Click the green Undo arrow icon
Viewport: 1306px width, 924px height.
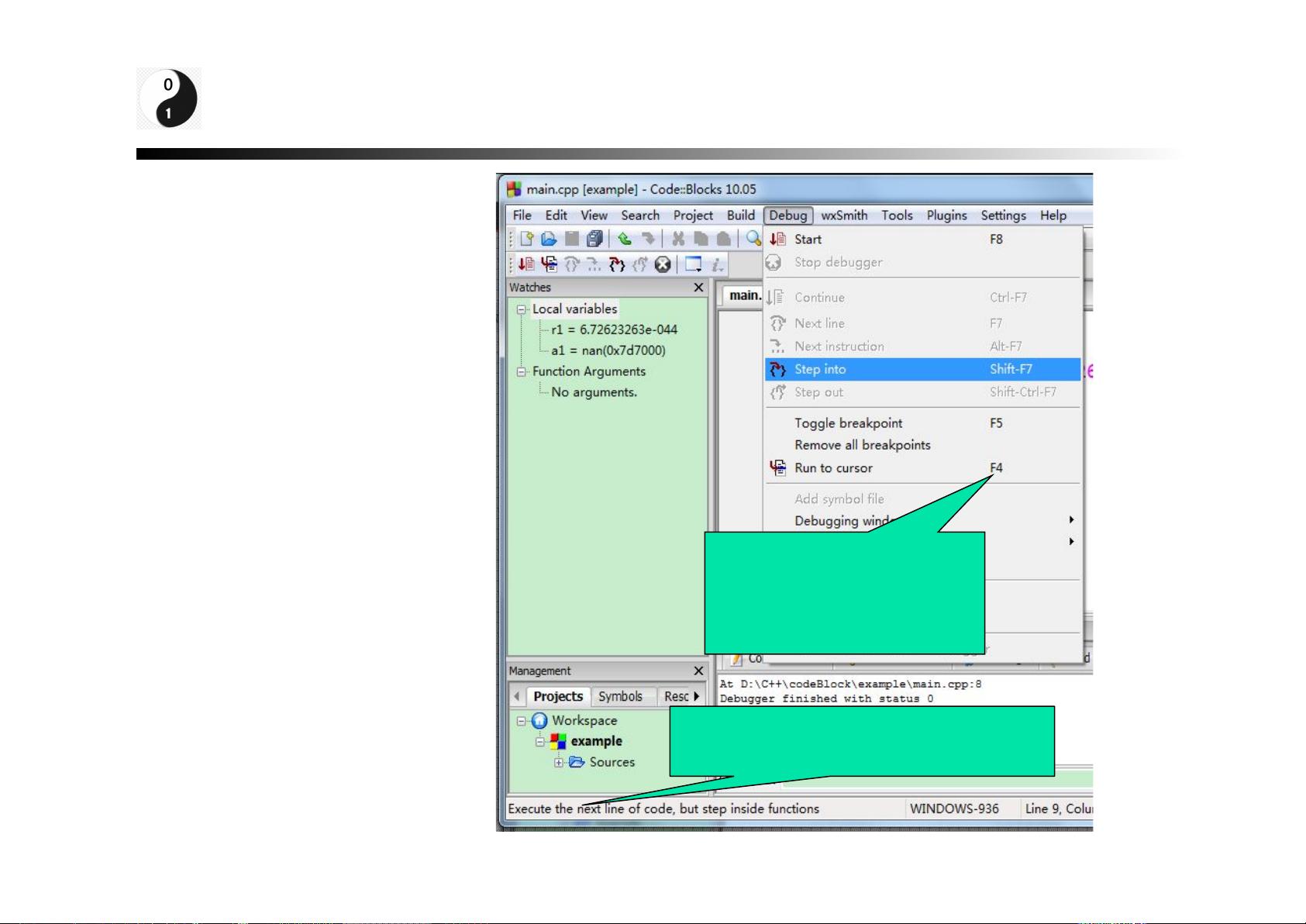pos(625,239)
